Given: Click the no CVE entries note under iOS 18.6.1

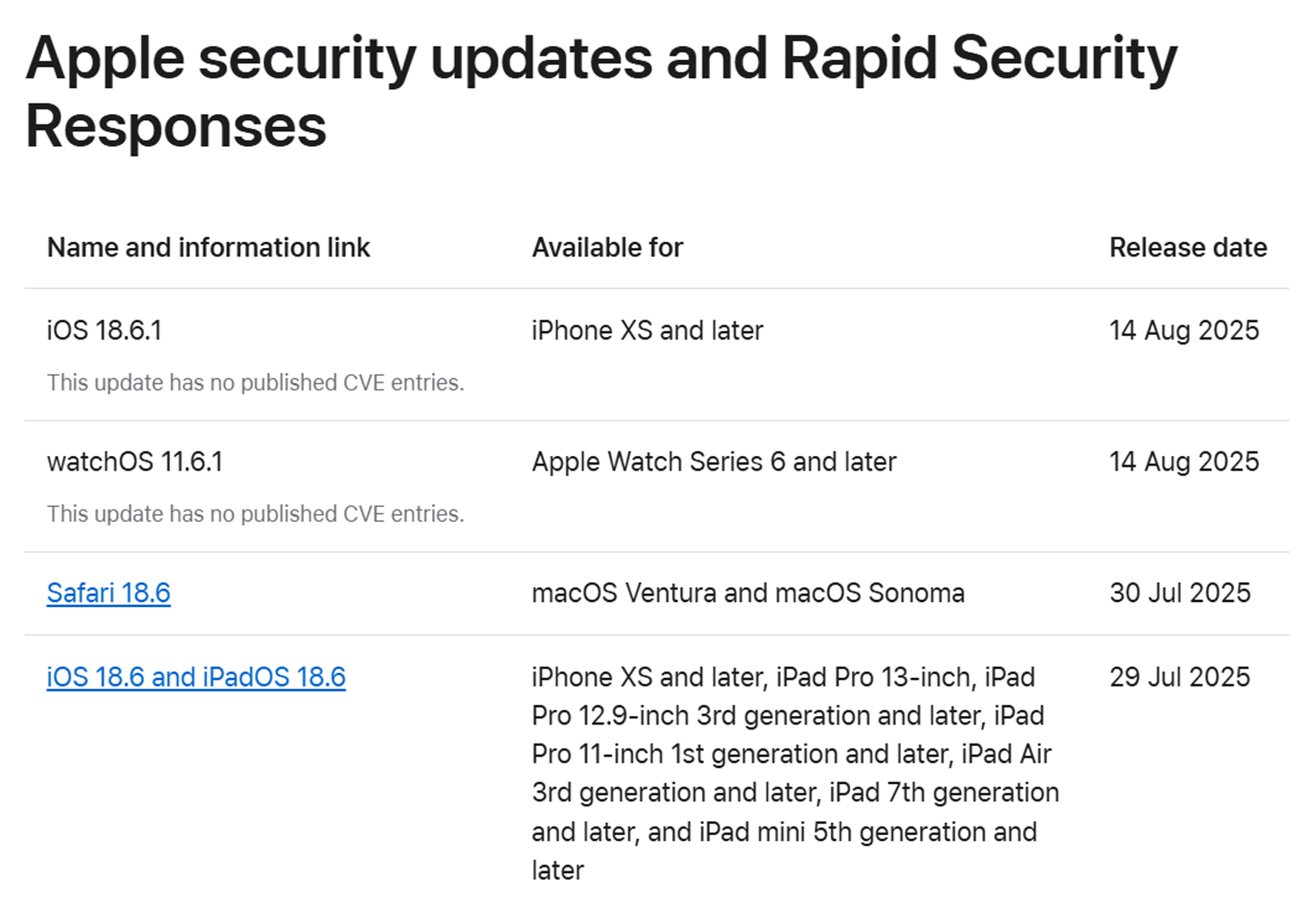Looking at the screenshot, I should (x=256, y=383).
